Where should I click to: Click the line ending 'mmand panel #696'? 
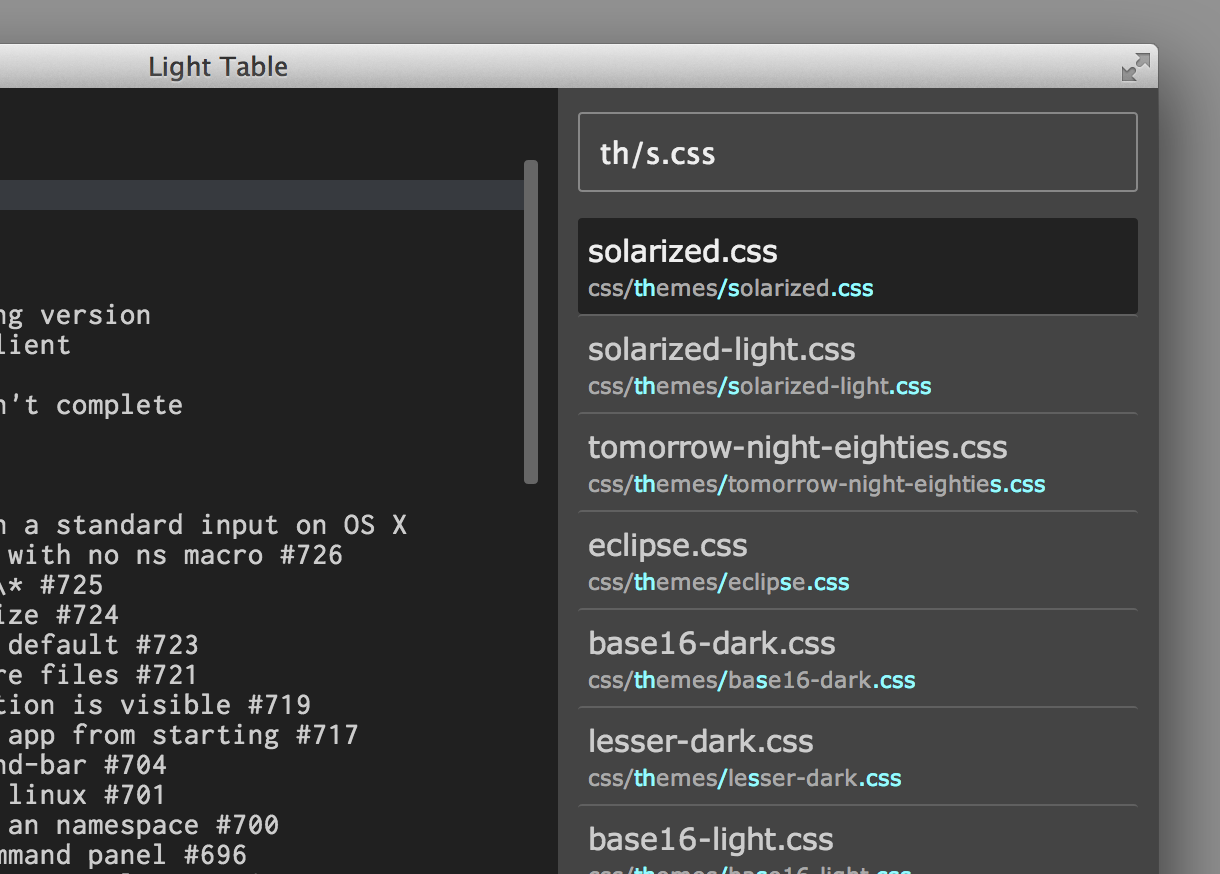[123, 855]
